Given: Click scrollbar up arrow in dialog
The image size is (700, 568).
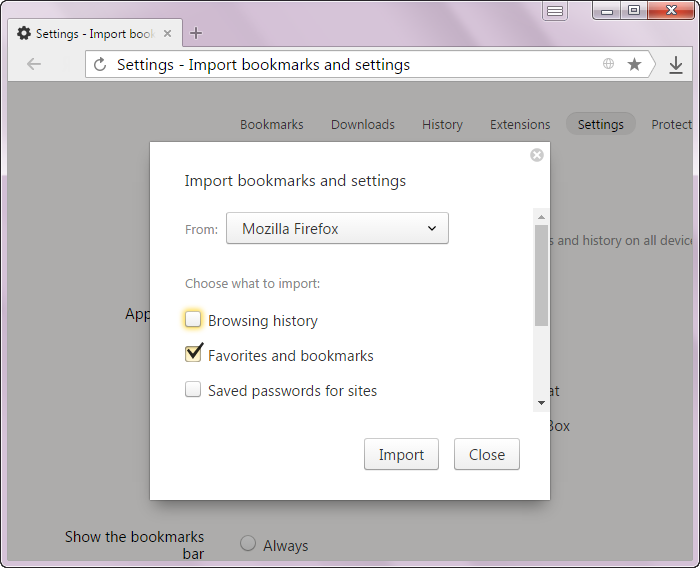Looking at the screenshot, I should pos(541,217).
